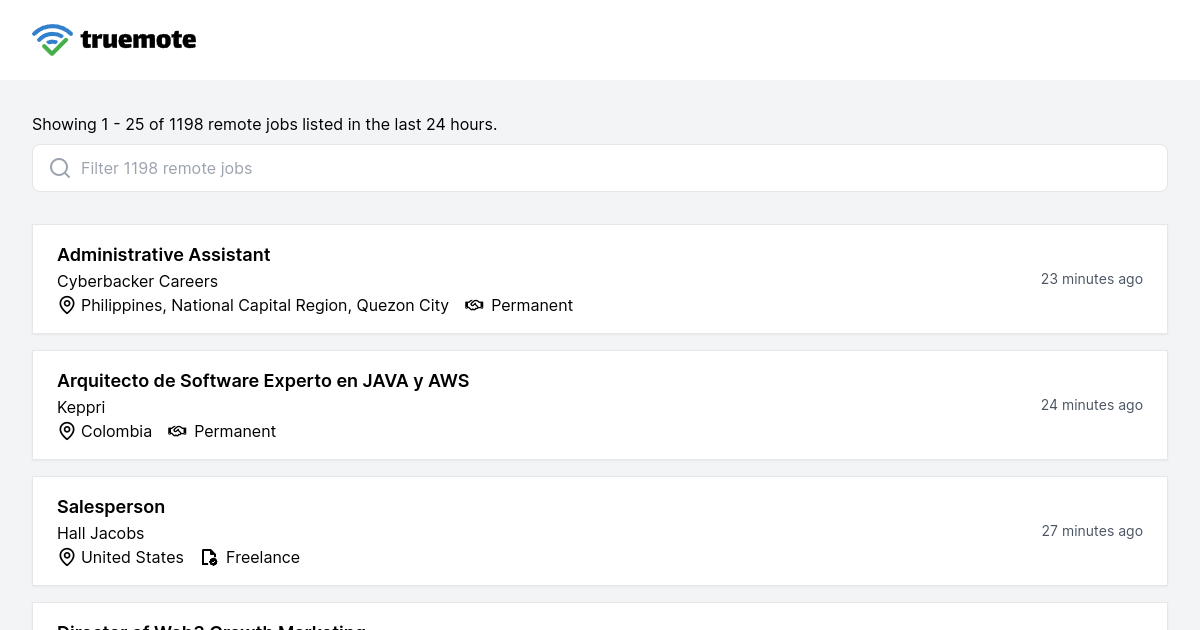1200x630 pixels.
Task: Open the Salesperson job listing
Action: pyautogui.click(x=111, y=507)
